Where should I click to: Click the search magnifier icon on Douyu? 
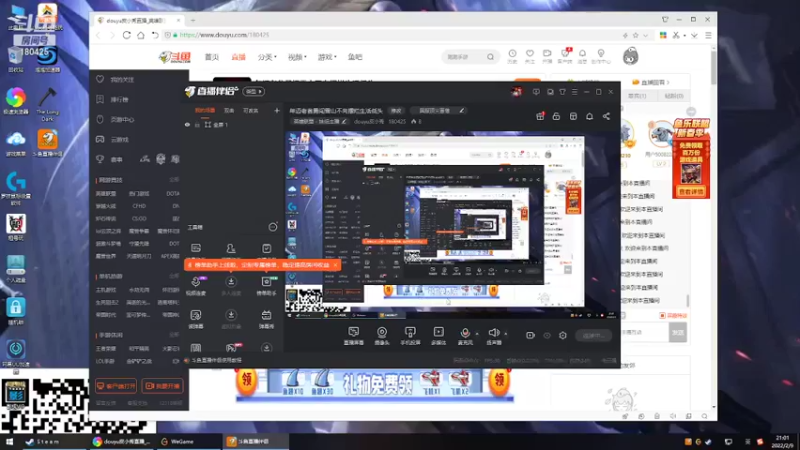tap(490, 57)
